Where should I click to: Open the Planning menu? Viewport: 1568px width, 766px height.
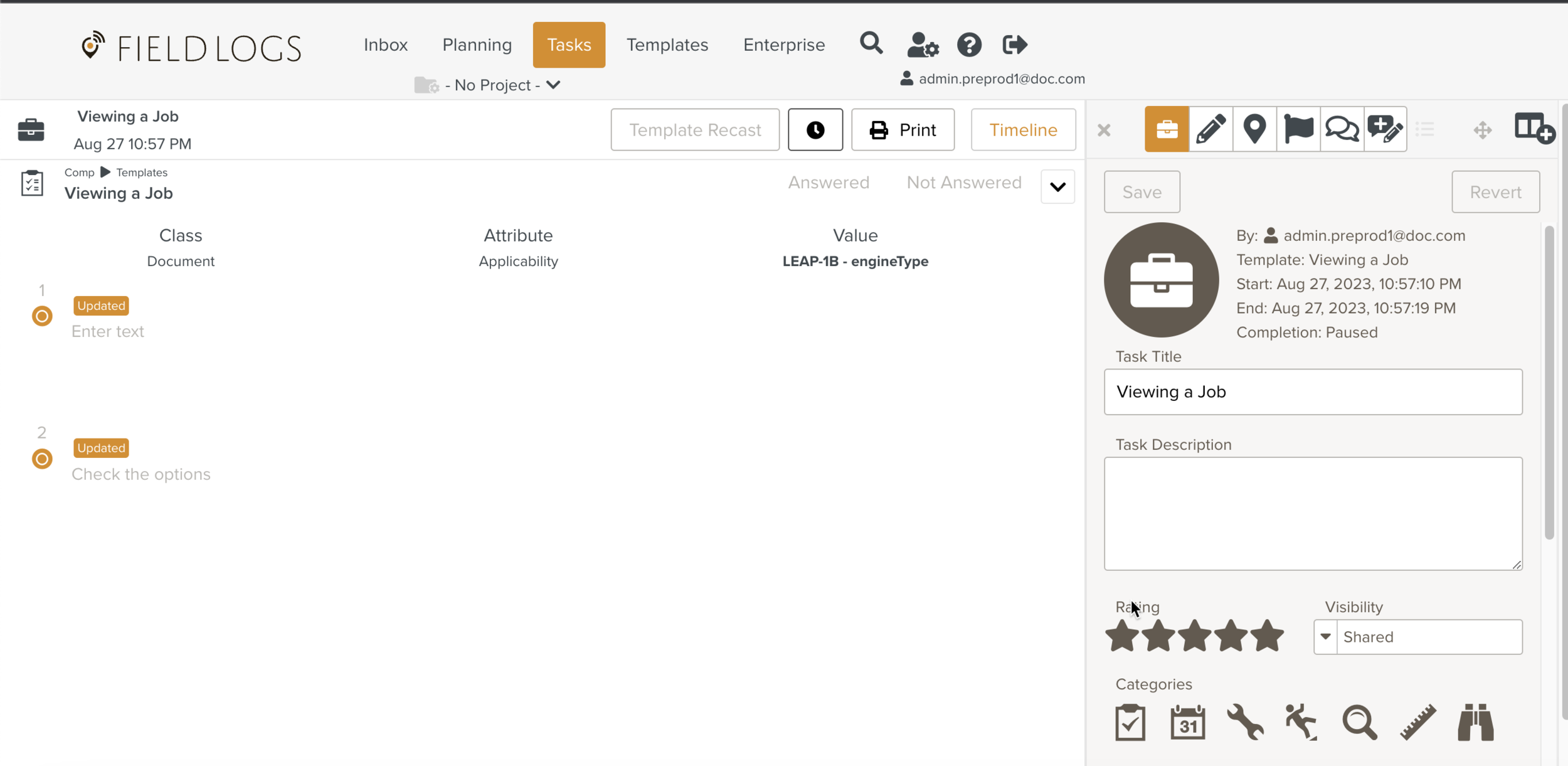477,45
